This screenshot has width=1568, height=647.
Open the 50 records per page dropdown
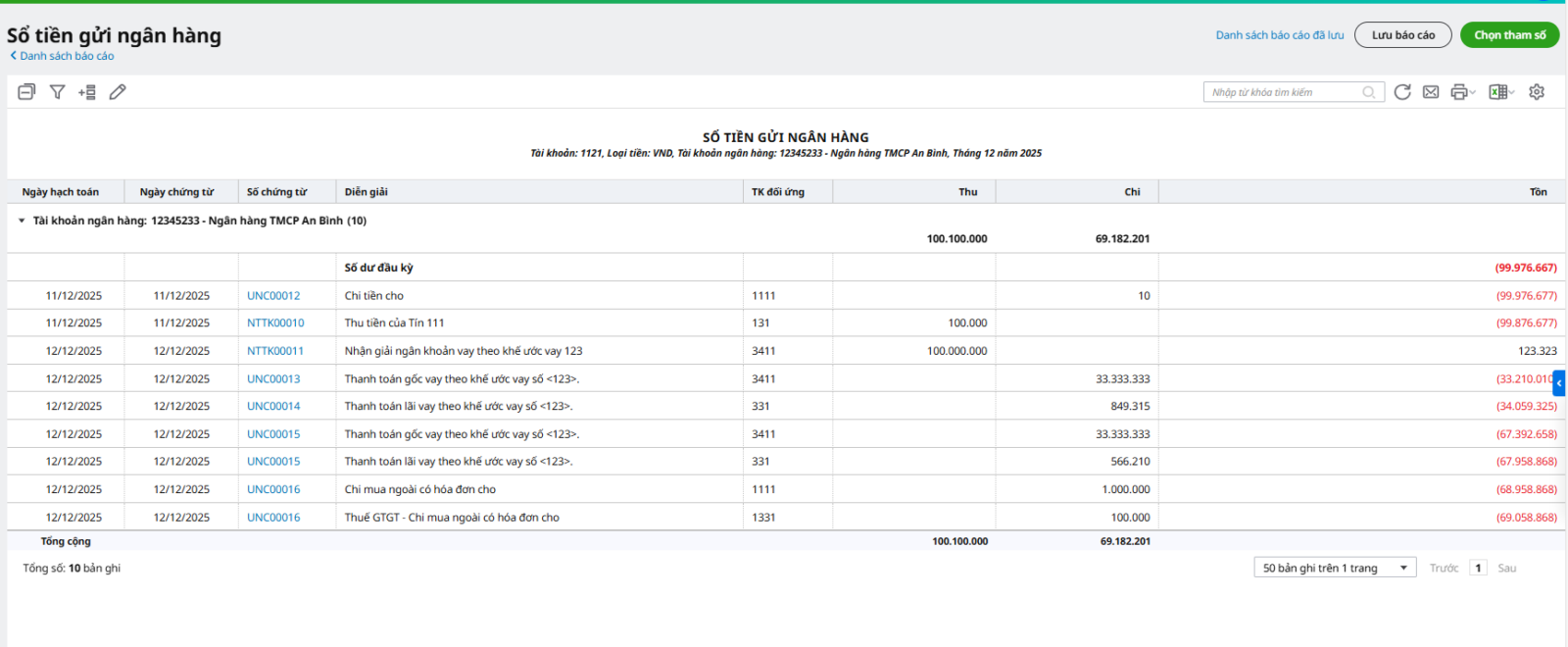pos(1334,568)
